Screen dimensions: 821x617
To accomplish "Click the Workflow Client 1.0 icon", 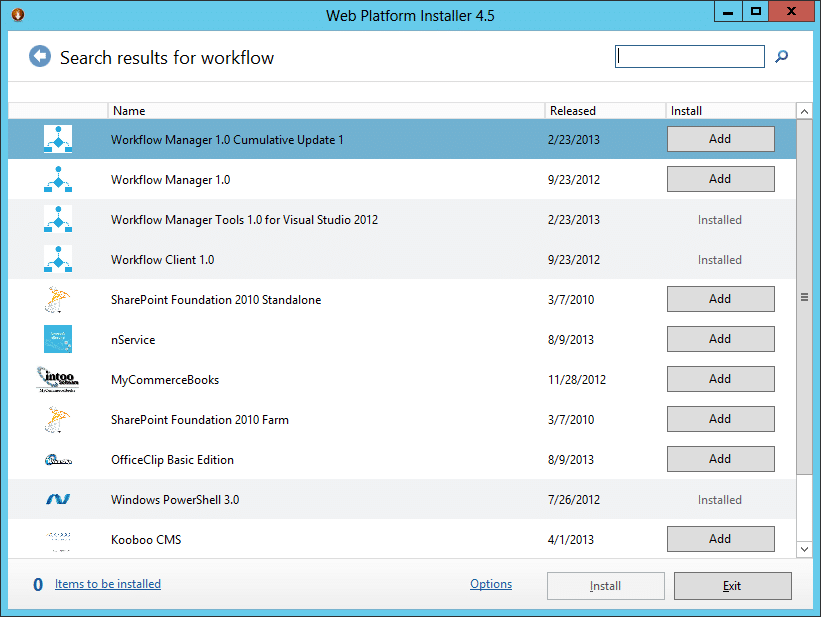I will pyautogui.click(x=58, y=259).
